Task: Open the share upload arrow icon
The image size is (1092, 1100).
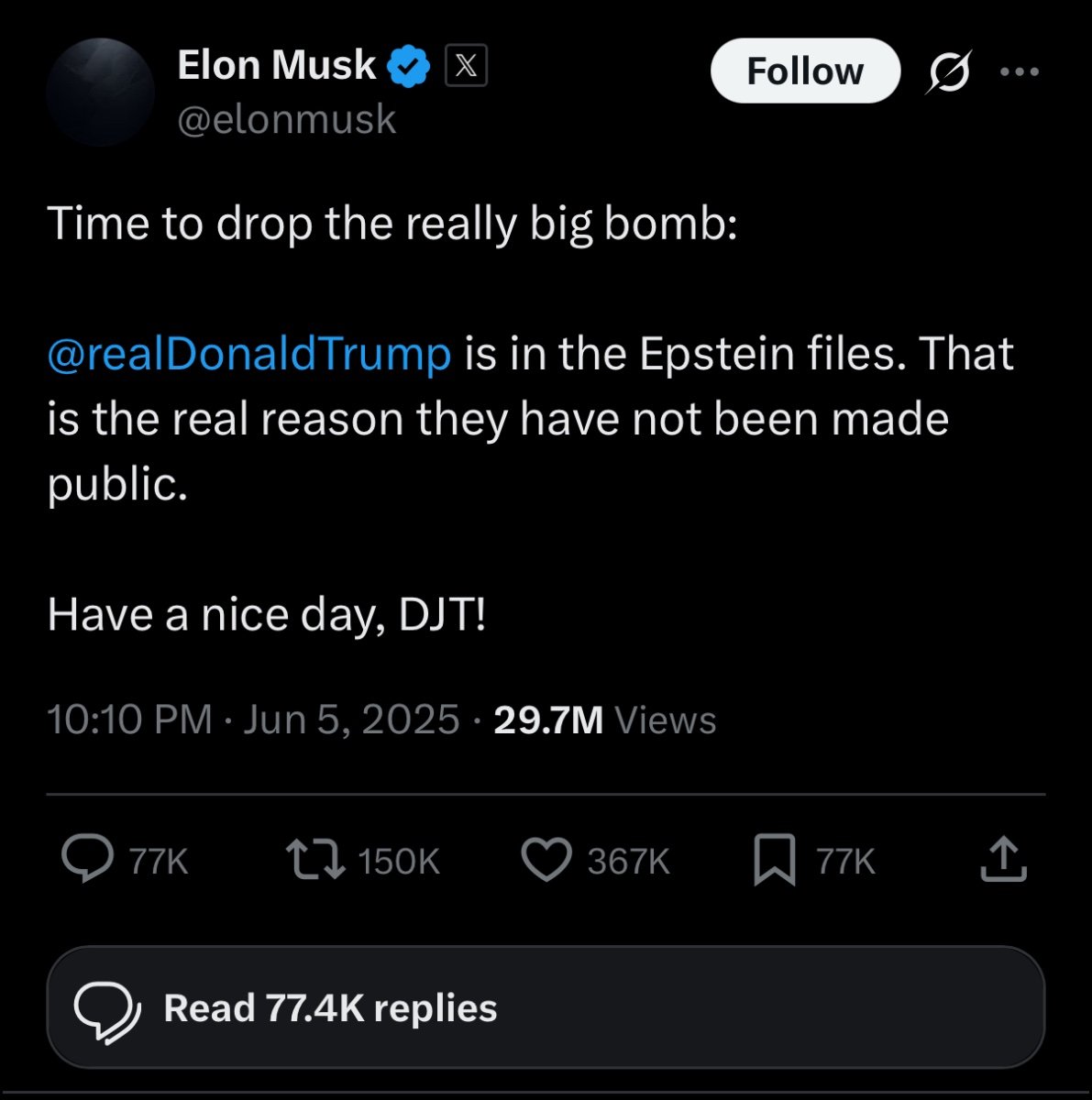Action: 1003,859
